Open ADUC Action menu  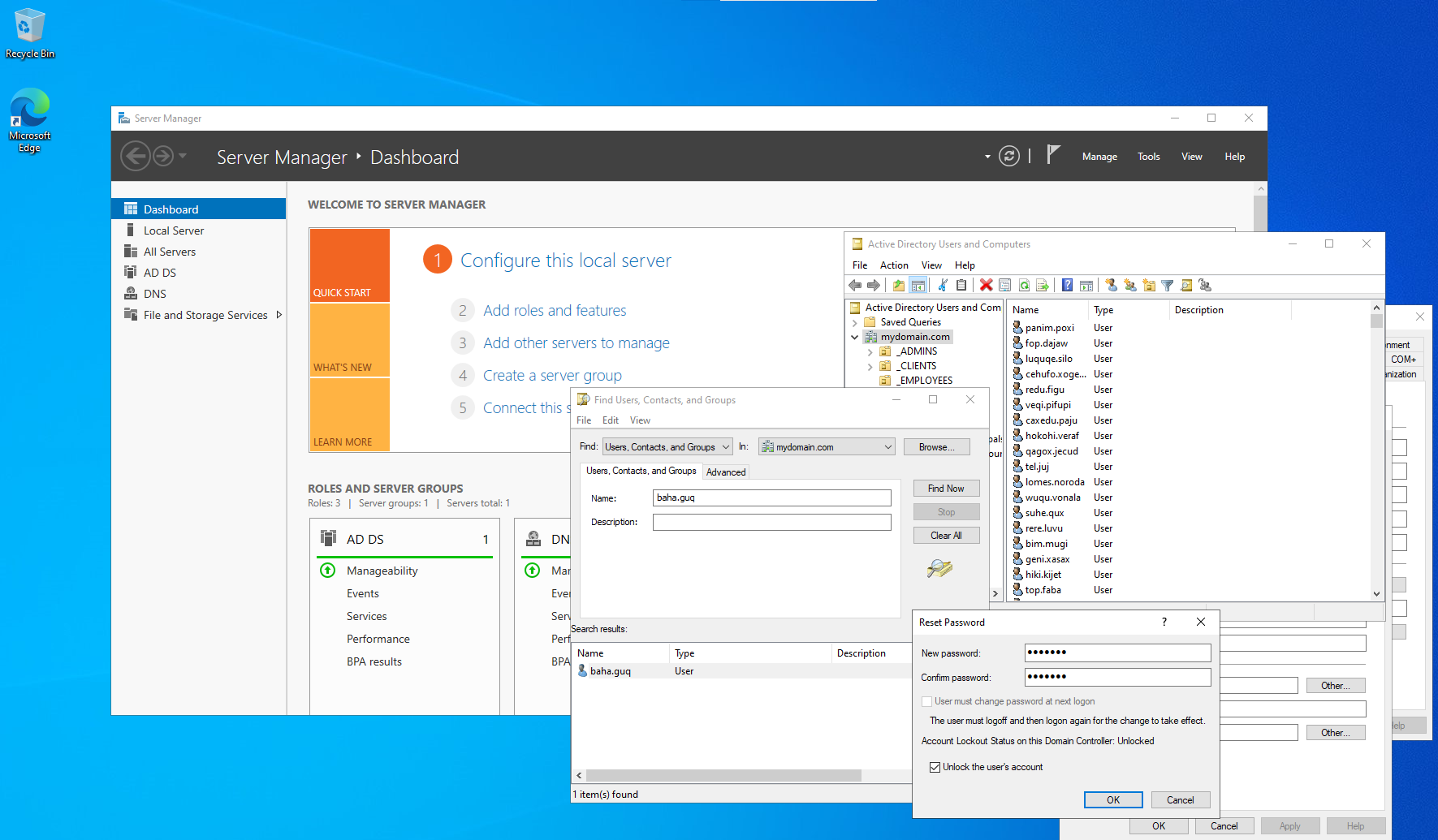(894, 265)
